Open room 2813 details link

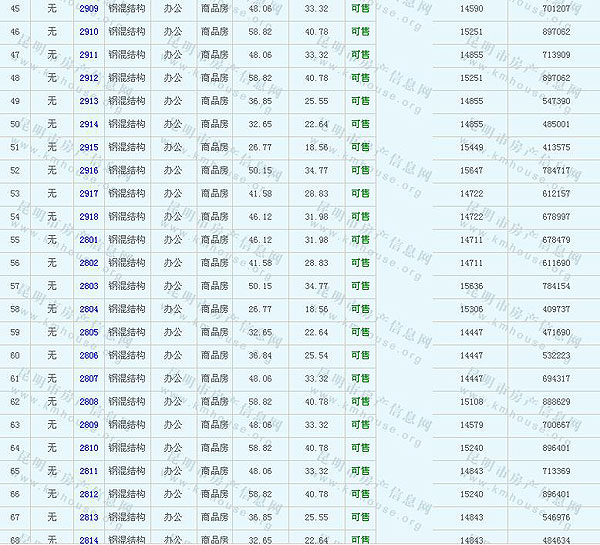click(x=89, y=518)
